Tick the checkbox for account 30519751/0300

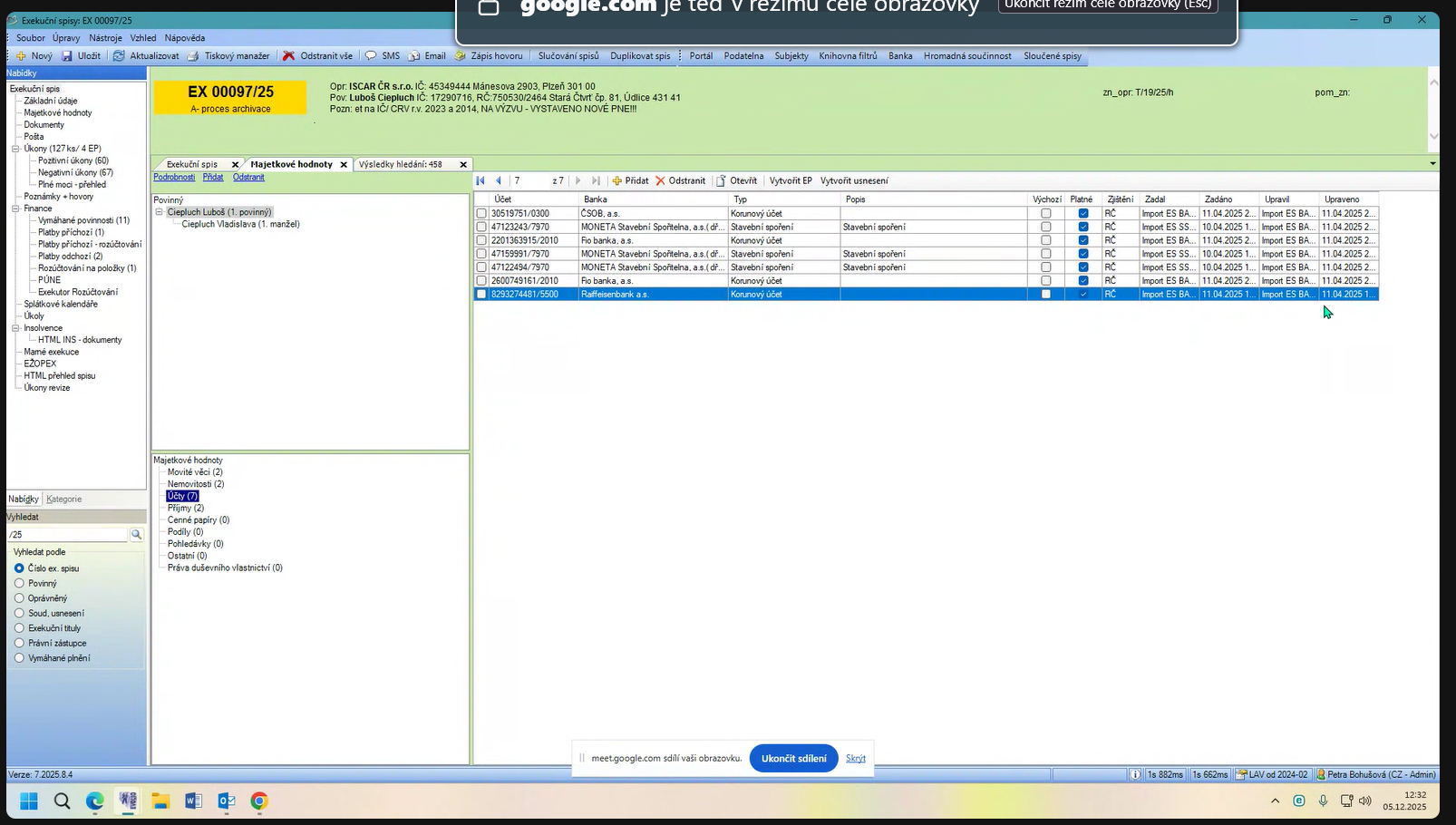(x=481, y=214)
